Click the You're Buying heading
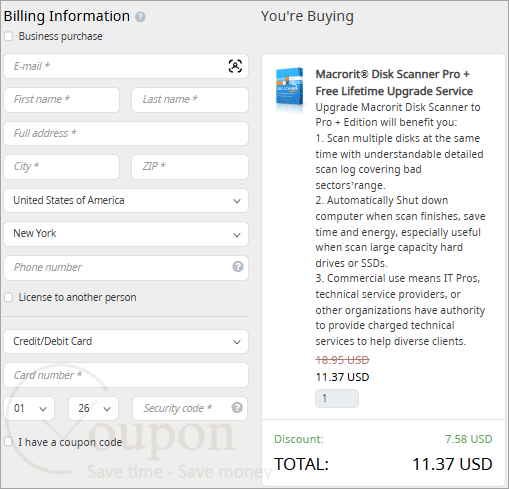This screenshot has width=509, height=489. pos(307,16)
